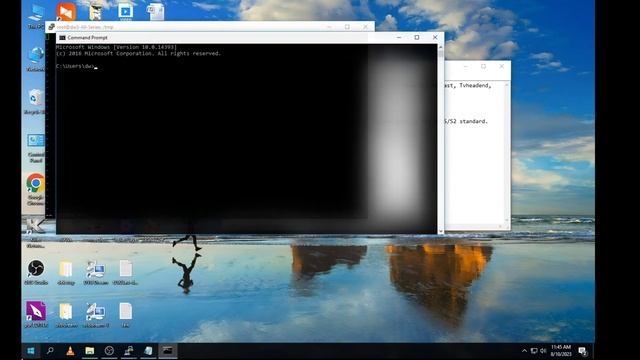Screen dimensions: 640x360
Task: Select the Command Prompt taskbar button
Action: pos(168,351)
